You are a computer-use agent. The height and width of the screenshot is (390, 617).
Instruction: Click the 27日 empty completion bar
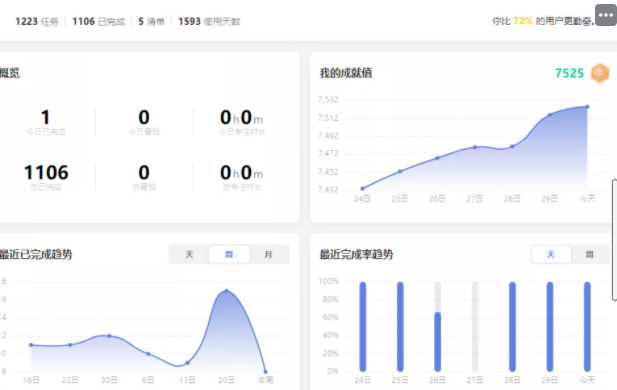click(x=475, y=327)
